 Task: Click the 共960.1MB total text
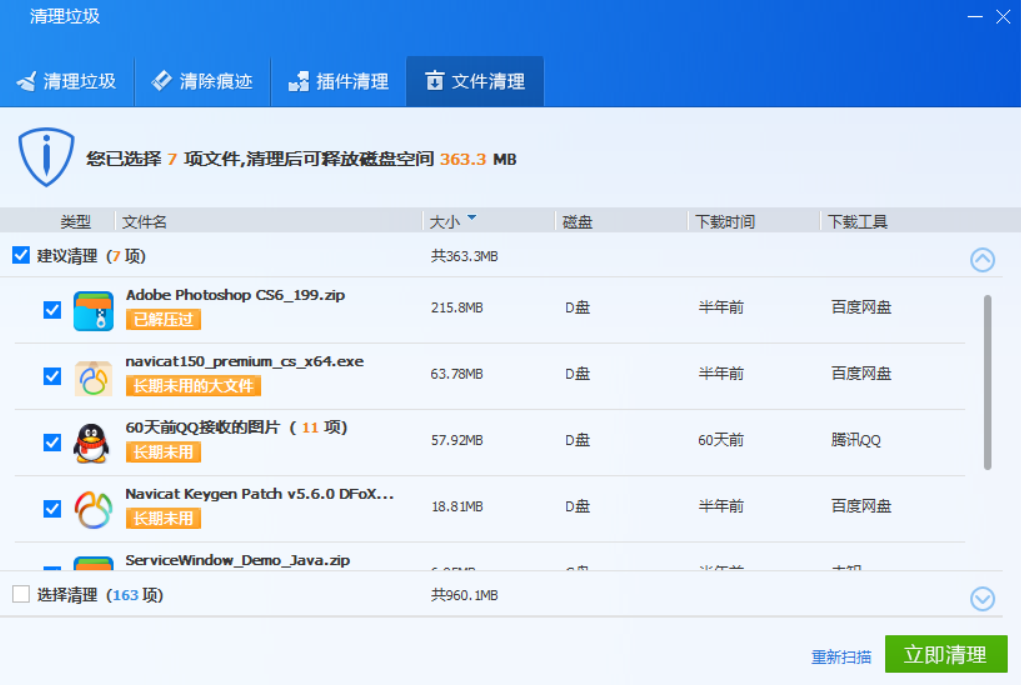pos(464,595)
